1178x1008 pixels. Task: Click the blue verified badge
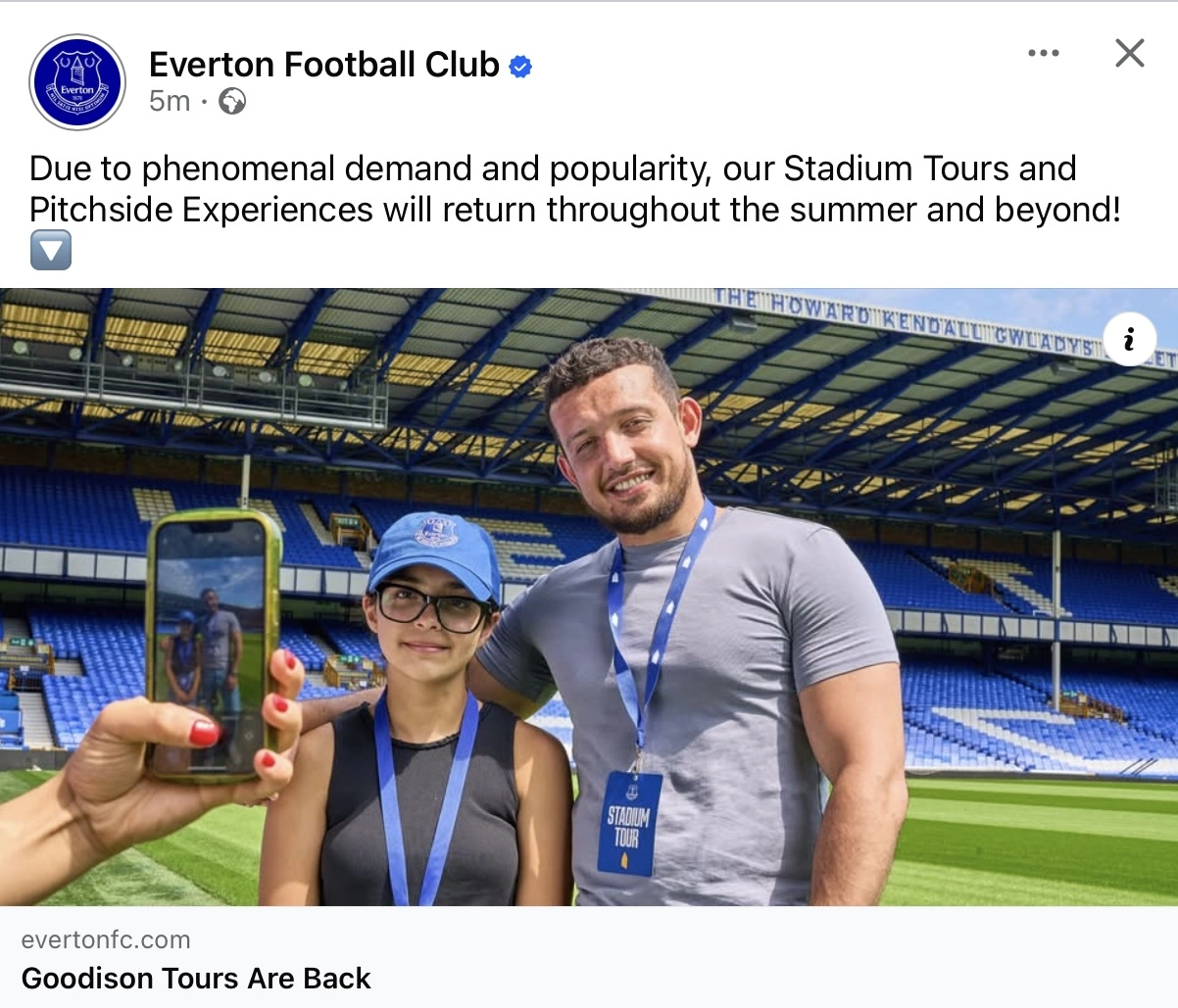(x=521, y=67)
